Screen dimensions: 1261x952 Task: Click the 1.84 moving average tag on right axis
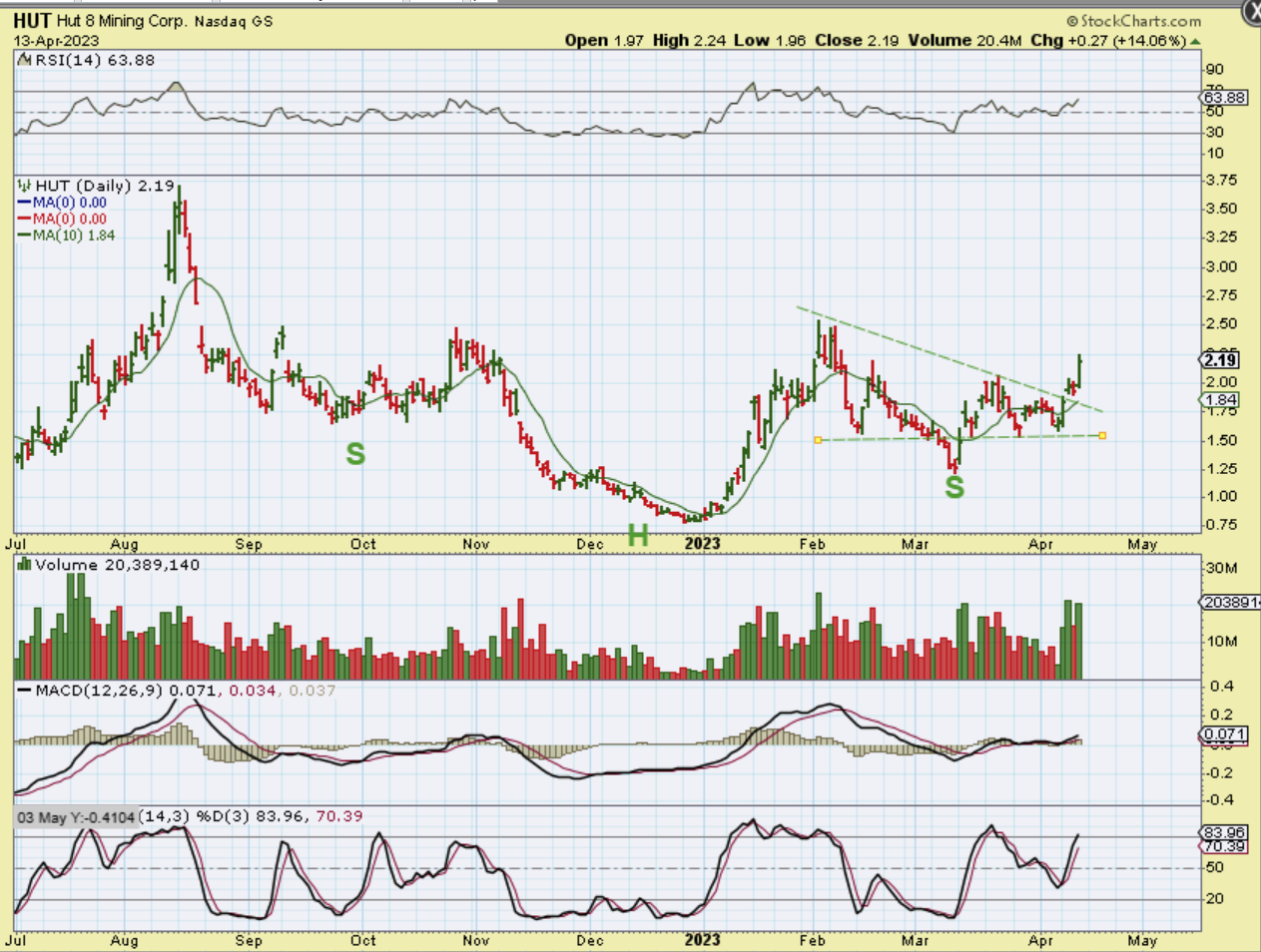pos(1221,400)
